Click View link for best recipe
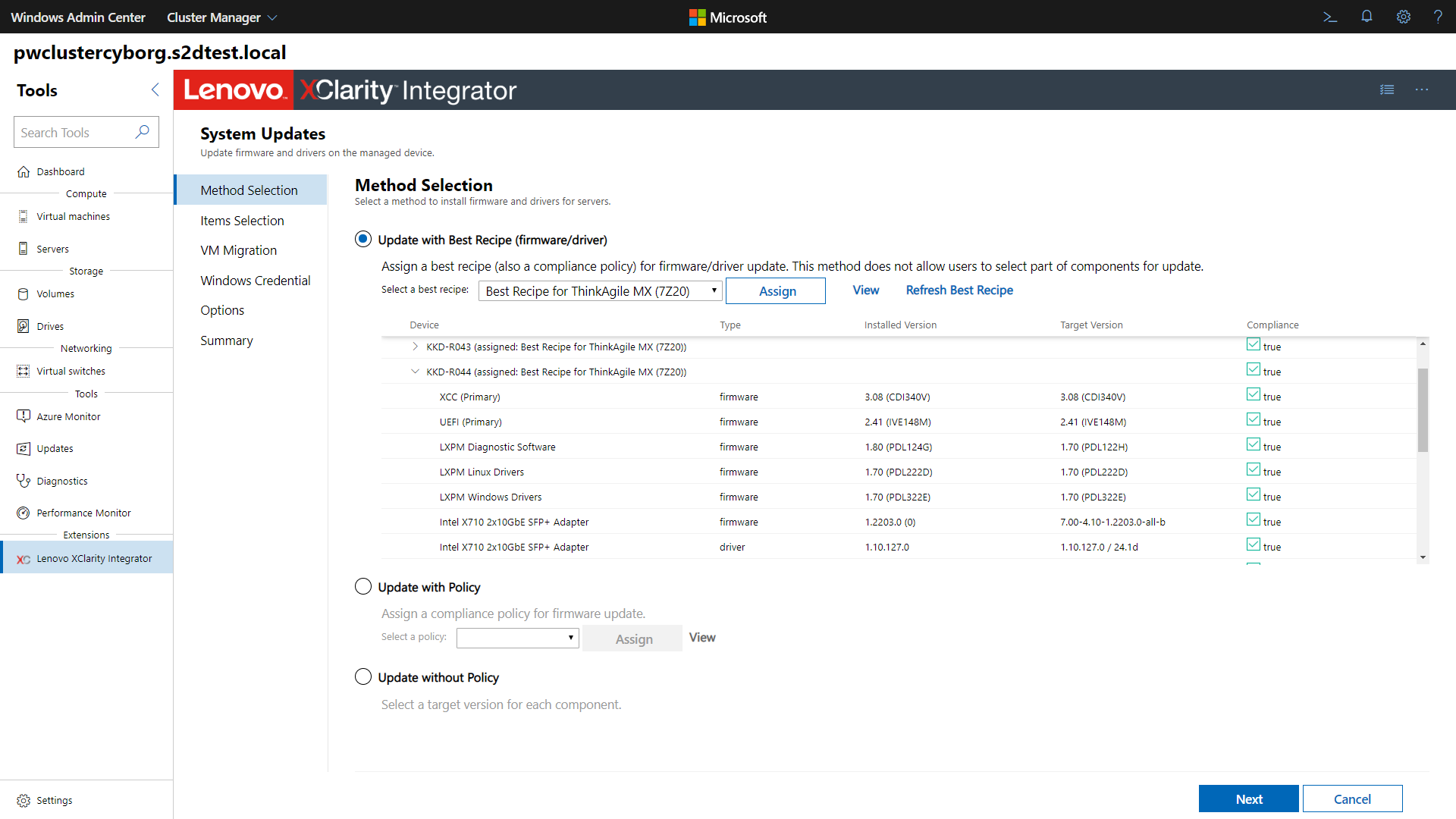 coord(864,289)
